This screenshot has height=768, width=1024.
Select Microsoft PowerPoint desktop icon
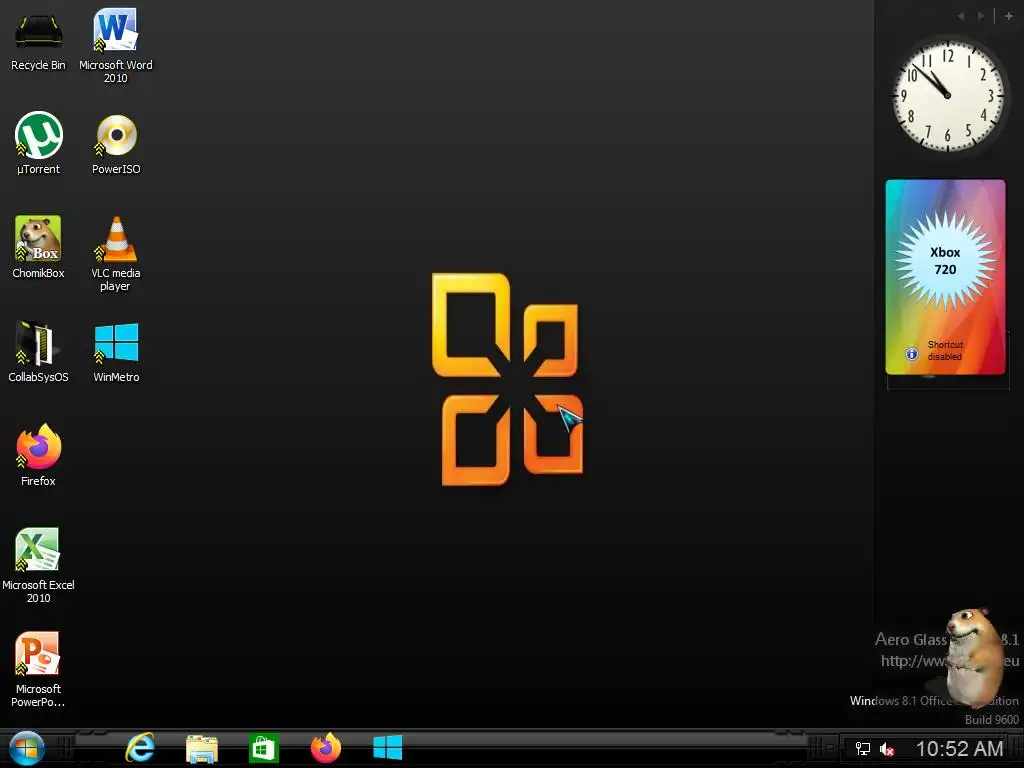(39, 669)
